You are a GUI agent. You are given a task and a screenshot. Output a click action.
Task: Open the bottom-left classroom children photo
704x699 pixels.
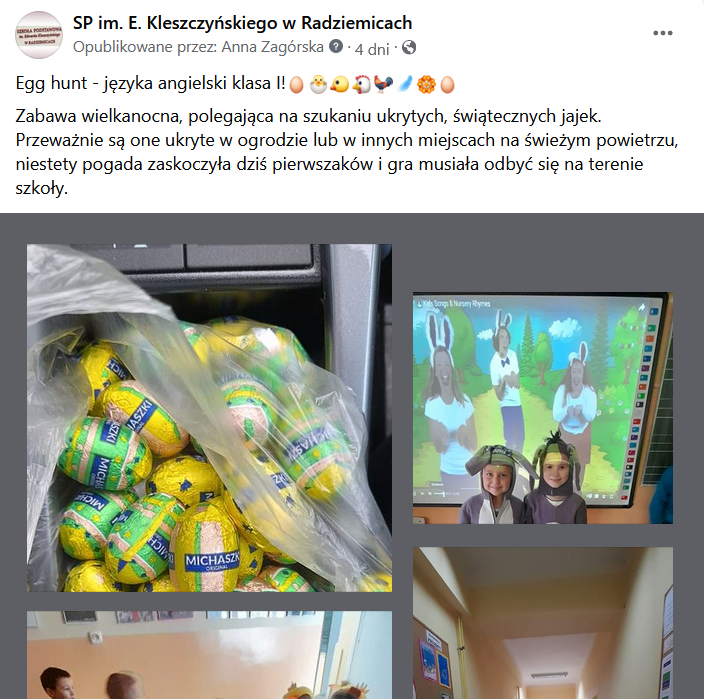[x=209, y=655]
